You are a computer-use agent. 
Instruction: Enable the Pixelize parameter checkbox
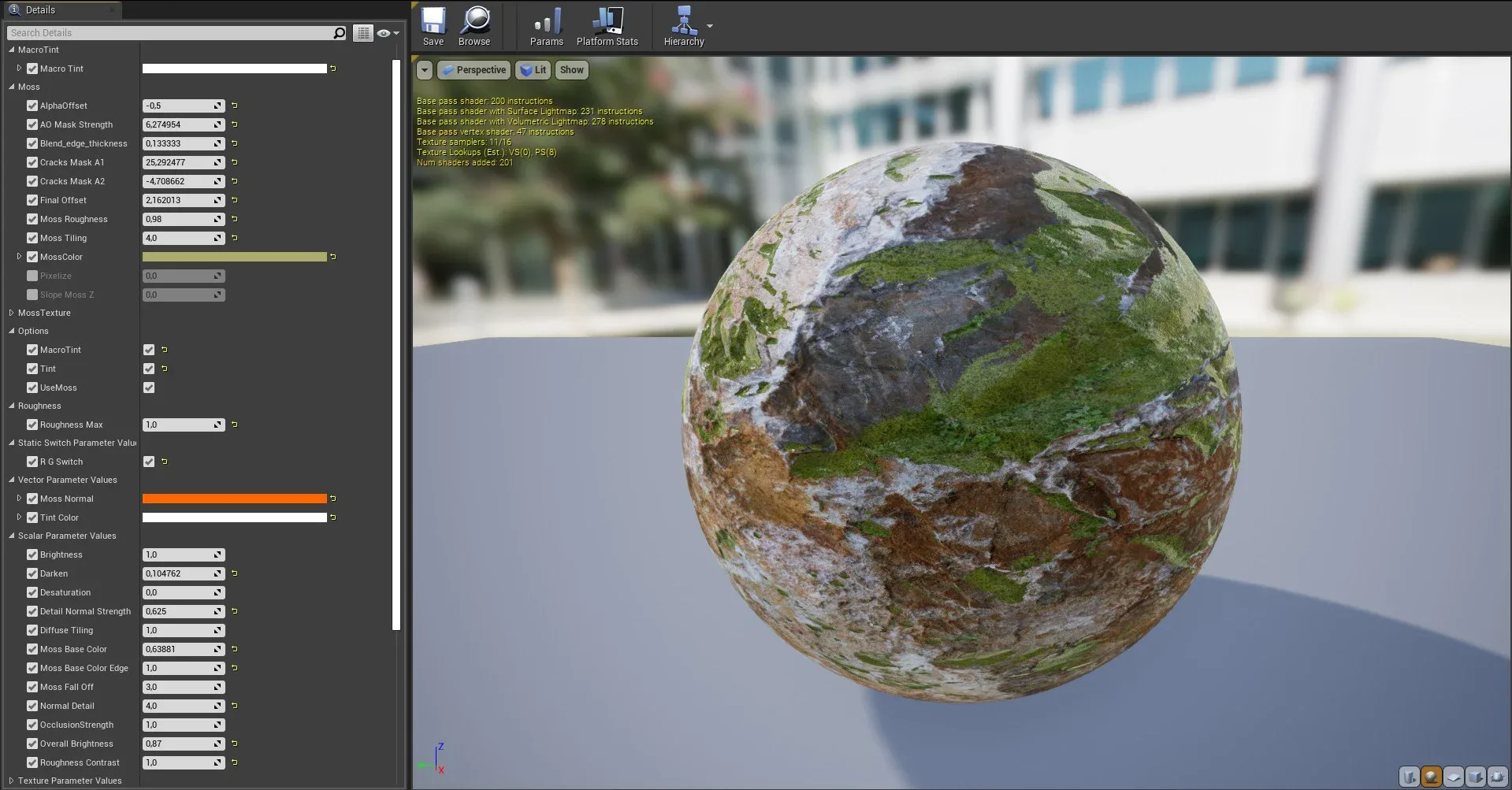click(x=32, y=276)
